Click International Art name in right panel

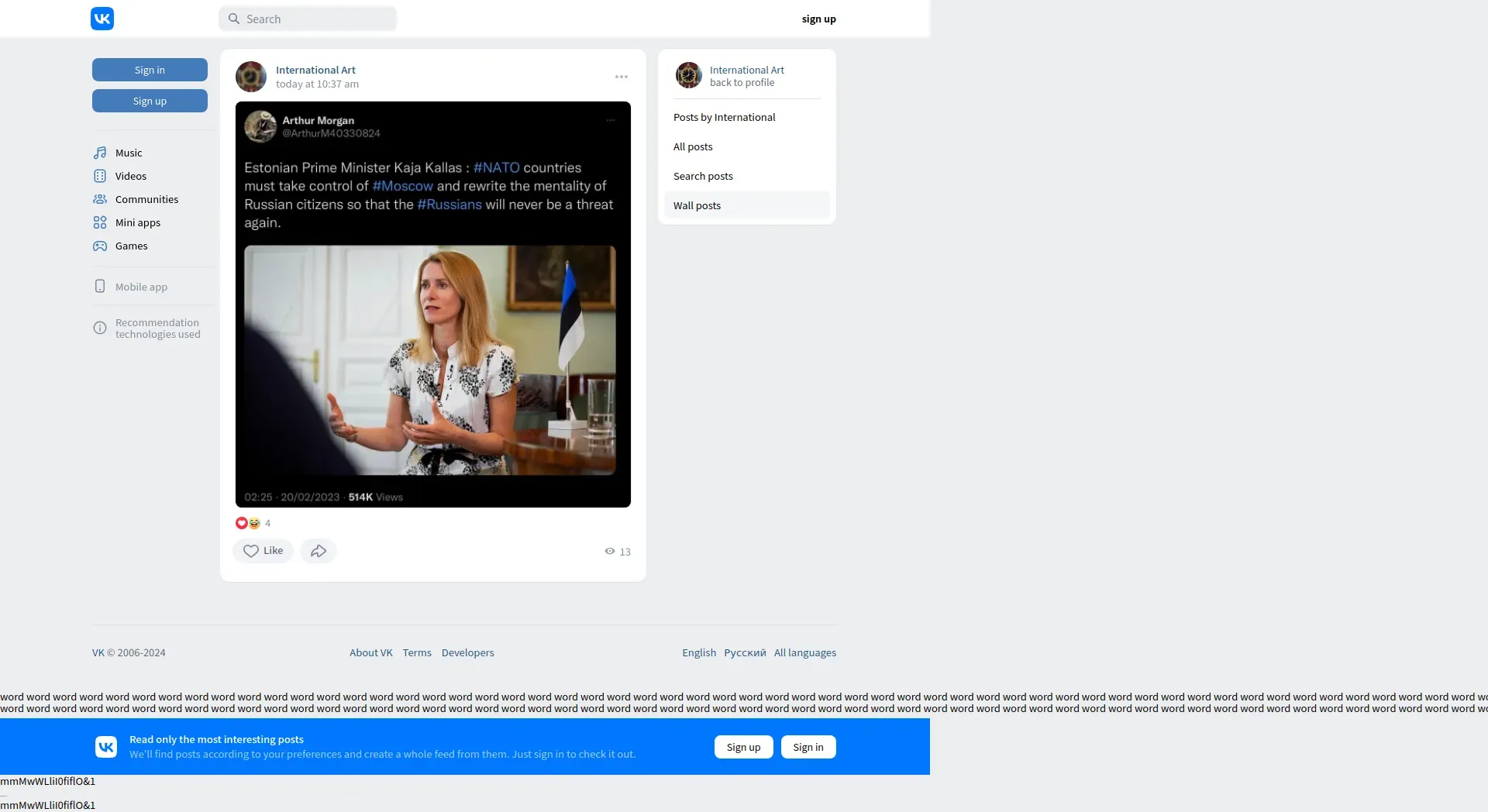pyautogui.click(x=747, y=70)
